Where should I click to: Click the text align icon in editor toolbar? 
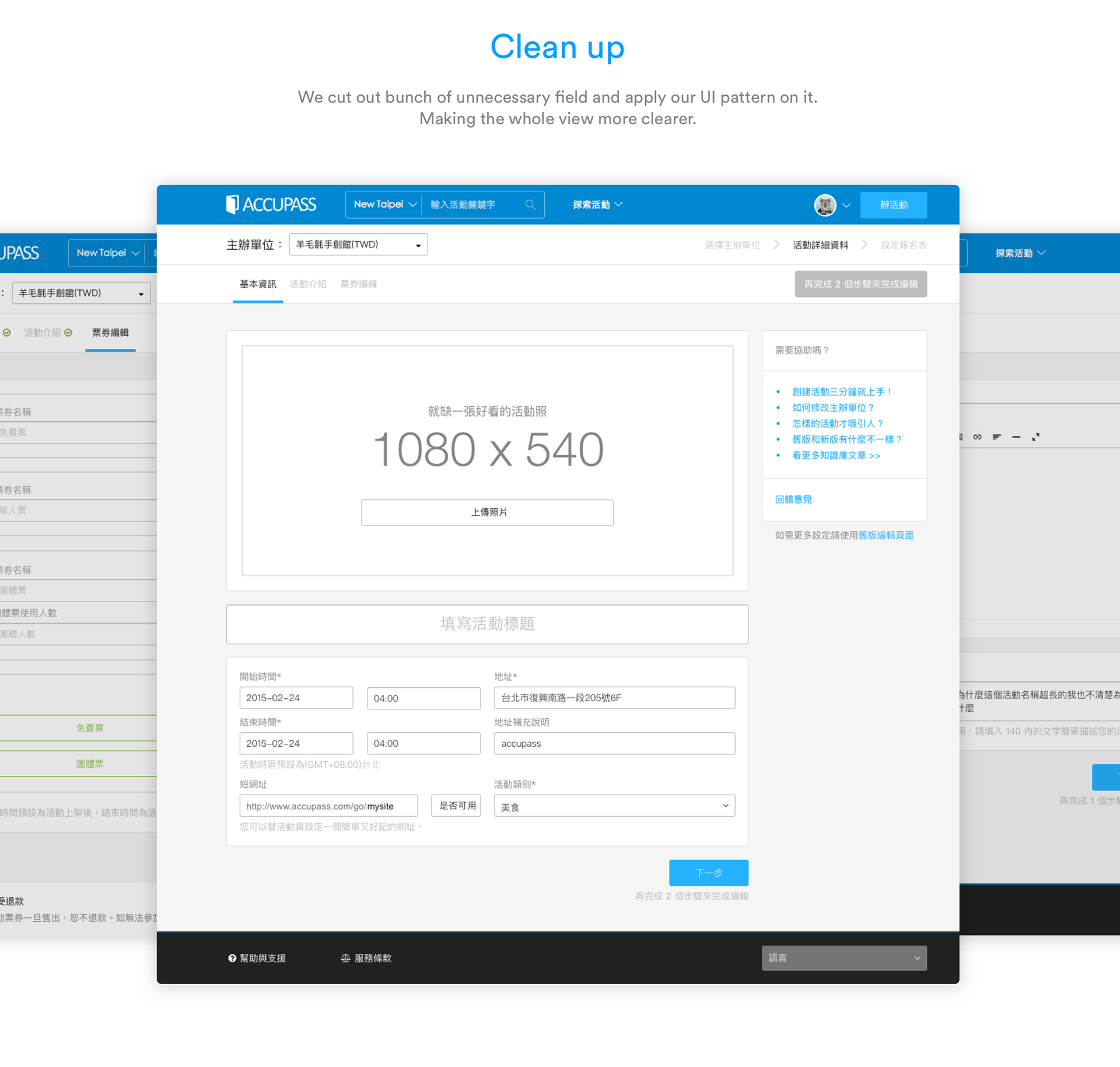pos(996,437)
